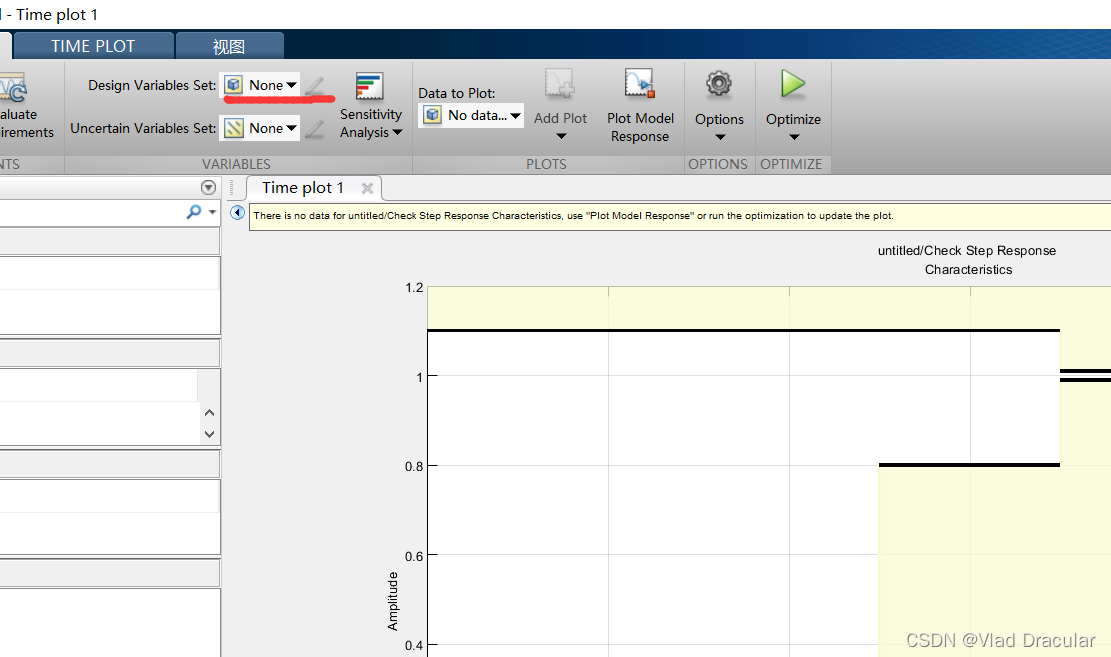Collapse the message bar with blue arrow icon
Viewport: 1111px width, 657px height.
point(237,213)
